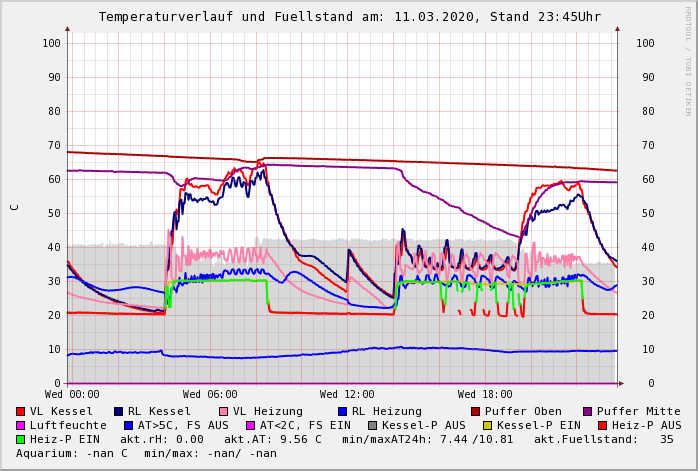
Task: Click the purple Puffer Mitte legend swatch
Action: [x=587, y=411]
